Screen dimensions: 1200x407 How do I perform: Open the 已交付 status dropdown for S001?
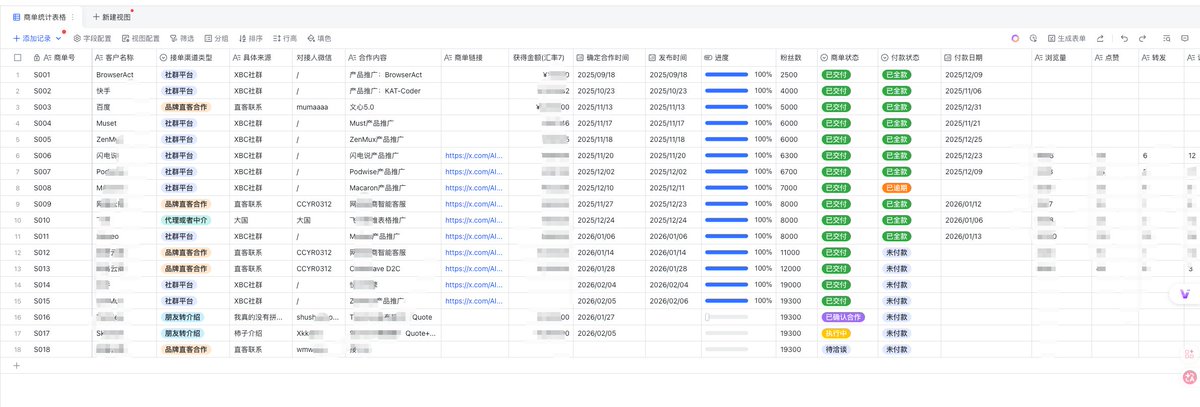[x=836, y=75]
